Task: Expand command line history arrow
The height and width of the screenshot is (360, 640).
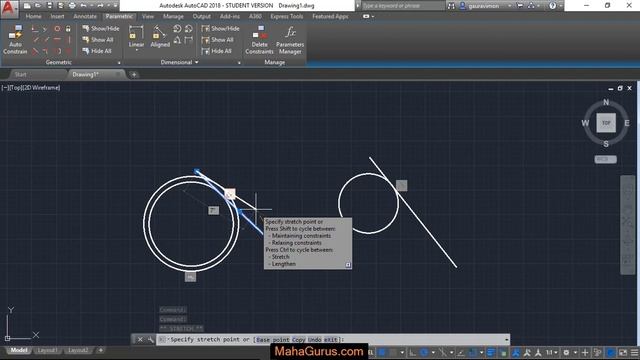Action: click(506, 340)
